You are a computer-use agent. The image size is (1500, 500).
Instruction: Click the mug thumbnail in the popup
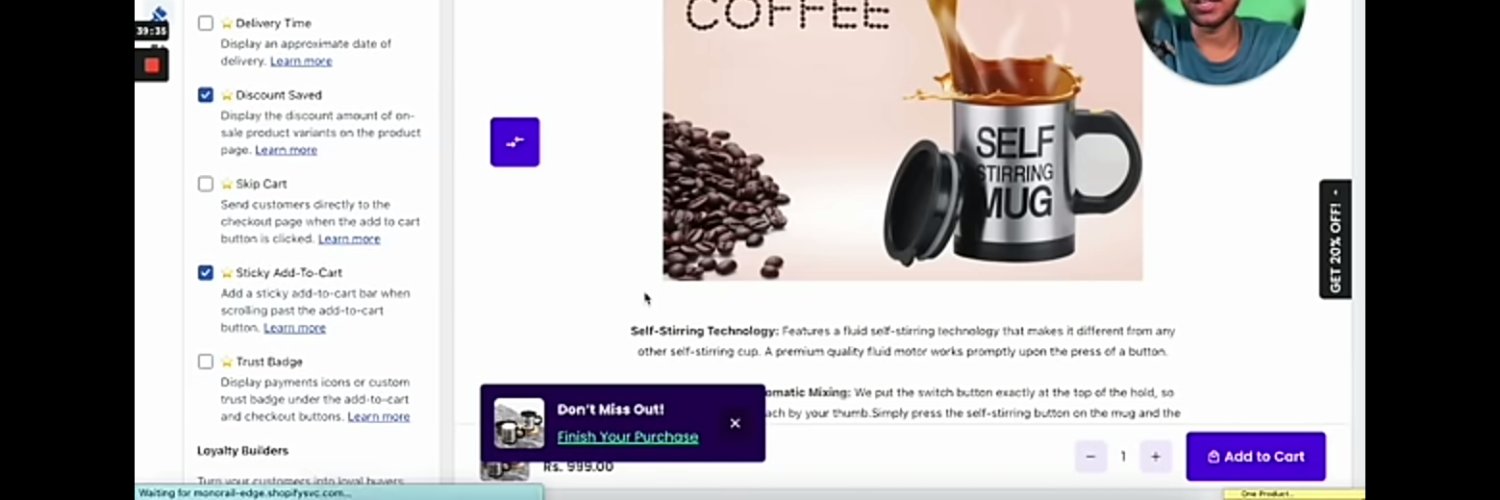(x=519, y=423)
